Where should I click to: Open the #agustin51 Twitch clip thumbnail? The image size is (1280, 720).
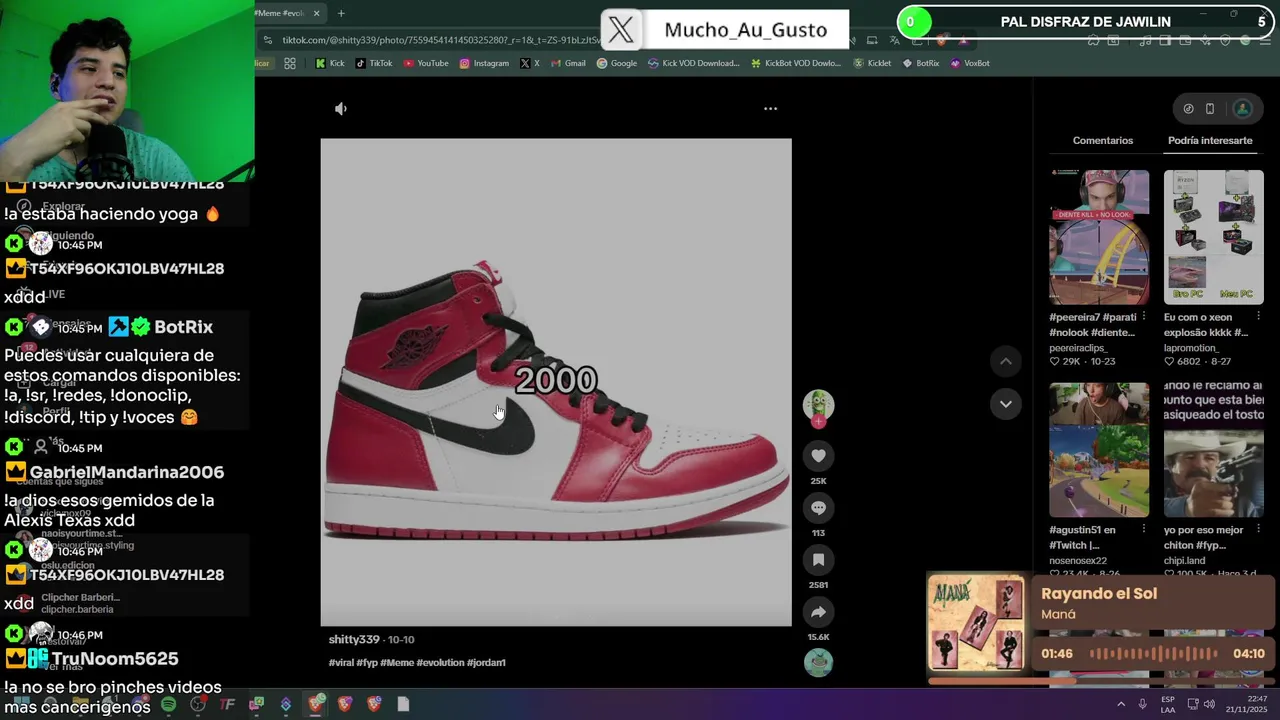(1099, 449)
